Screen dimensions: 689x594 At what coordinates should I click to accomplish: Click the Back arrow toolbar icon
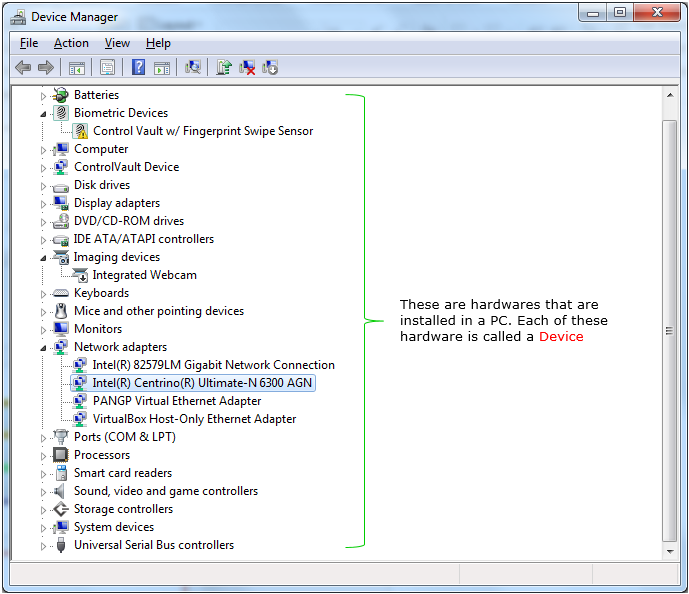tap(22, 67)
